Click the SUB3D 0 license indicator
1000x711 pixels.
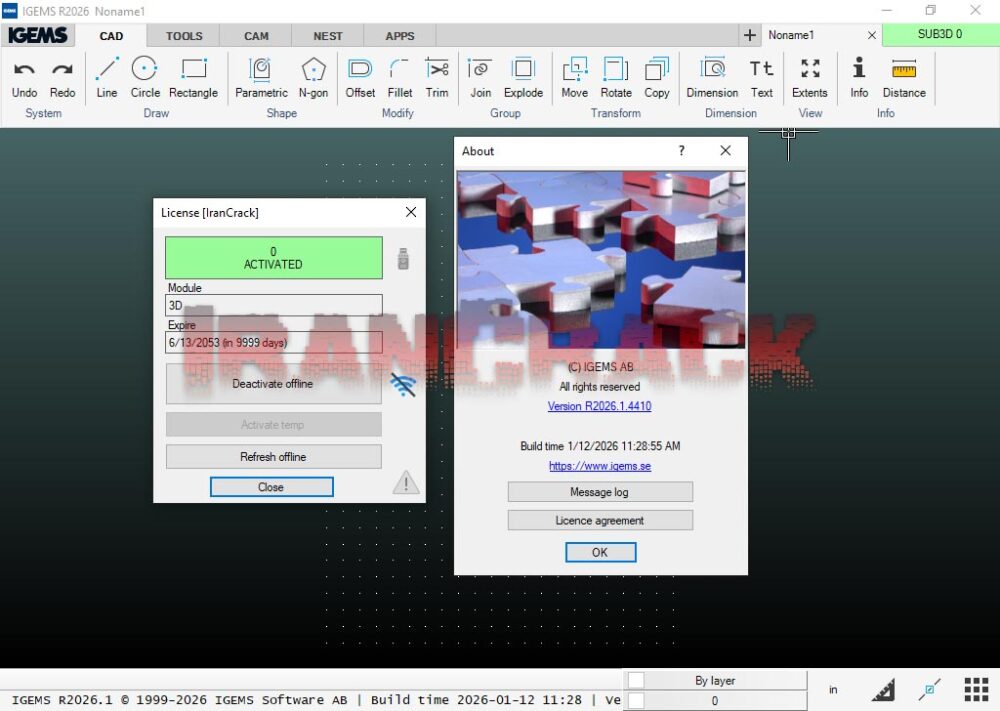939,34
